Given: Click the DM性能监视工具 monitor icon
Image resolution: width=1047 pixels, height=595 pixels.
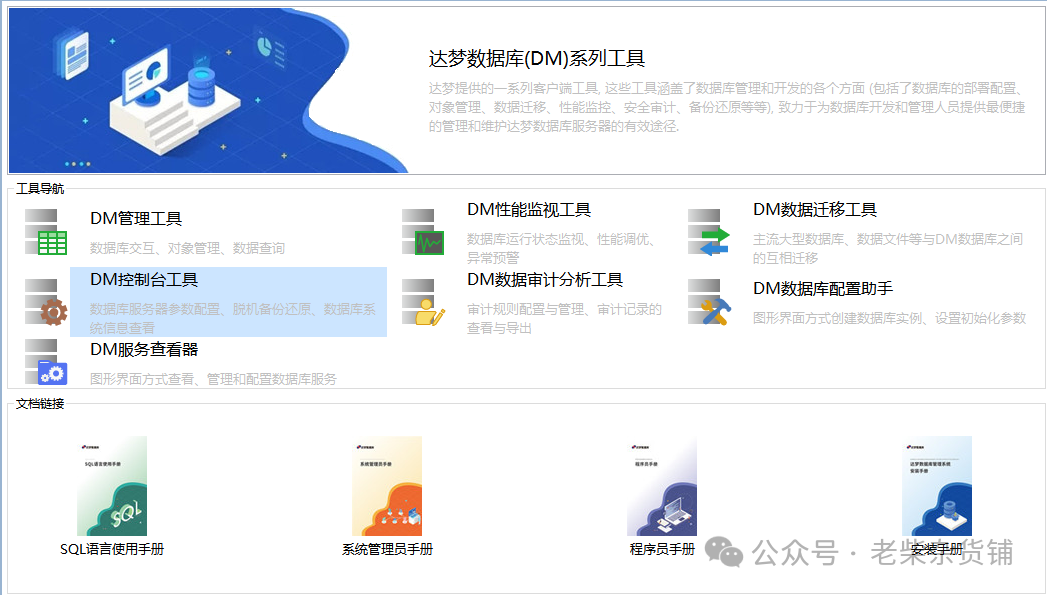Looking at the screenshot, I should (423, 232).
